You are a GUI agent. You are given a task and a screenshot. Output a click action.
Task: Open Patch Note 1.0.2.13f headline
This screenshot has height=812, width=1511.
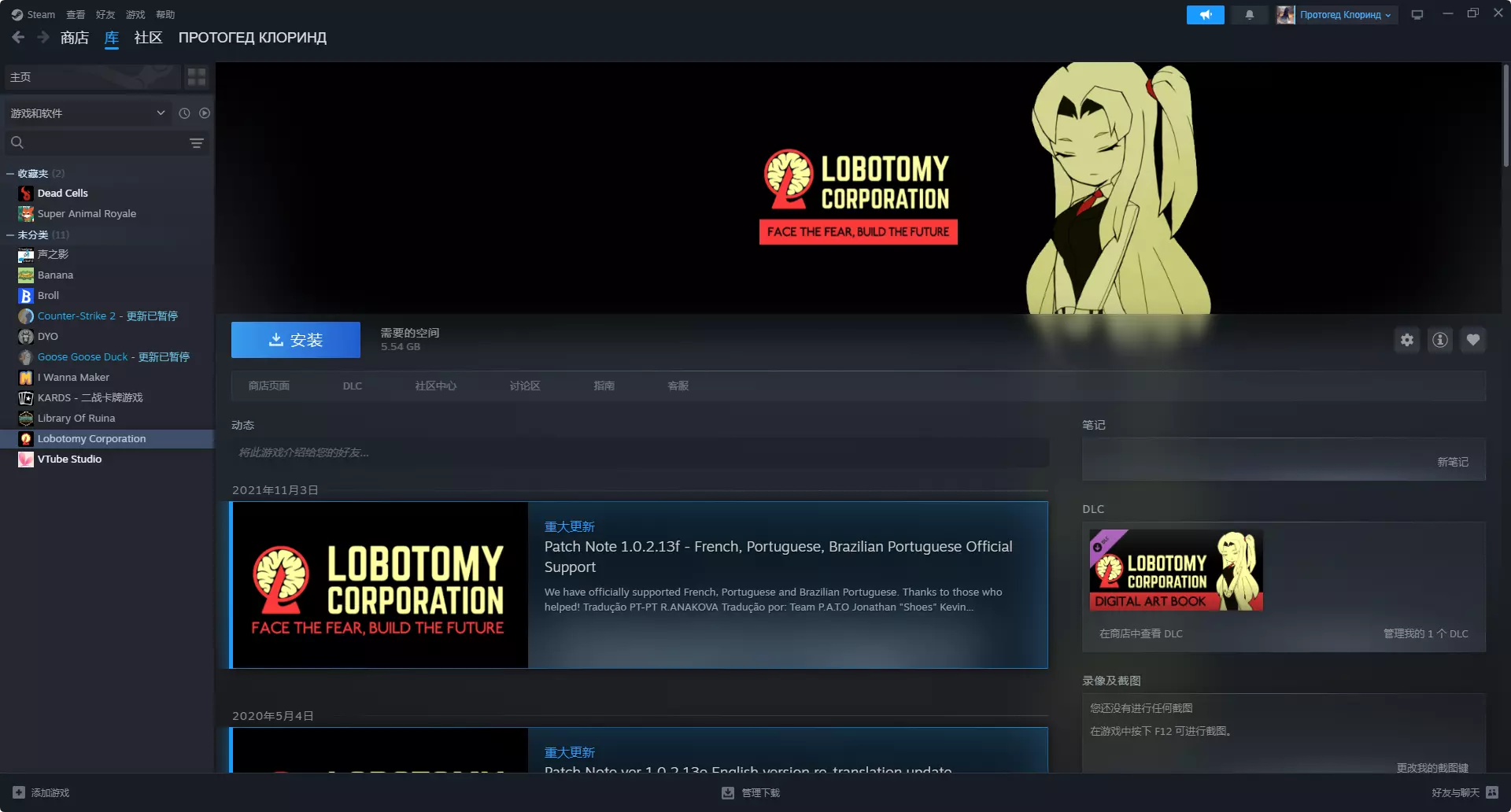(778, 556)
